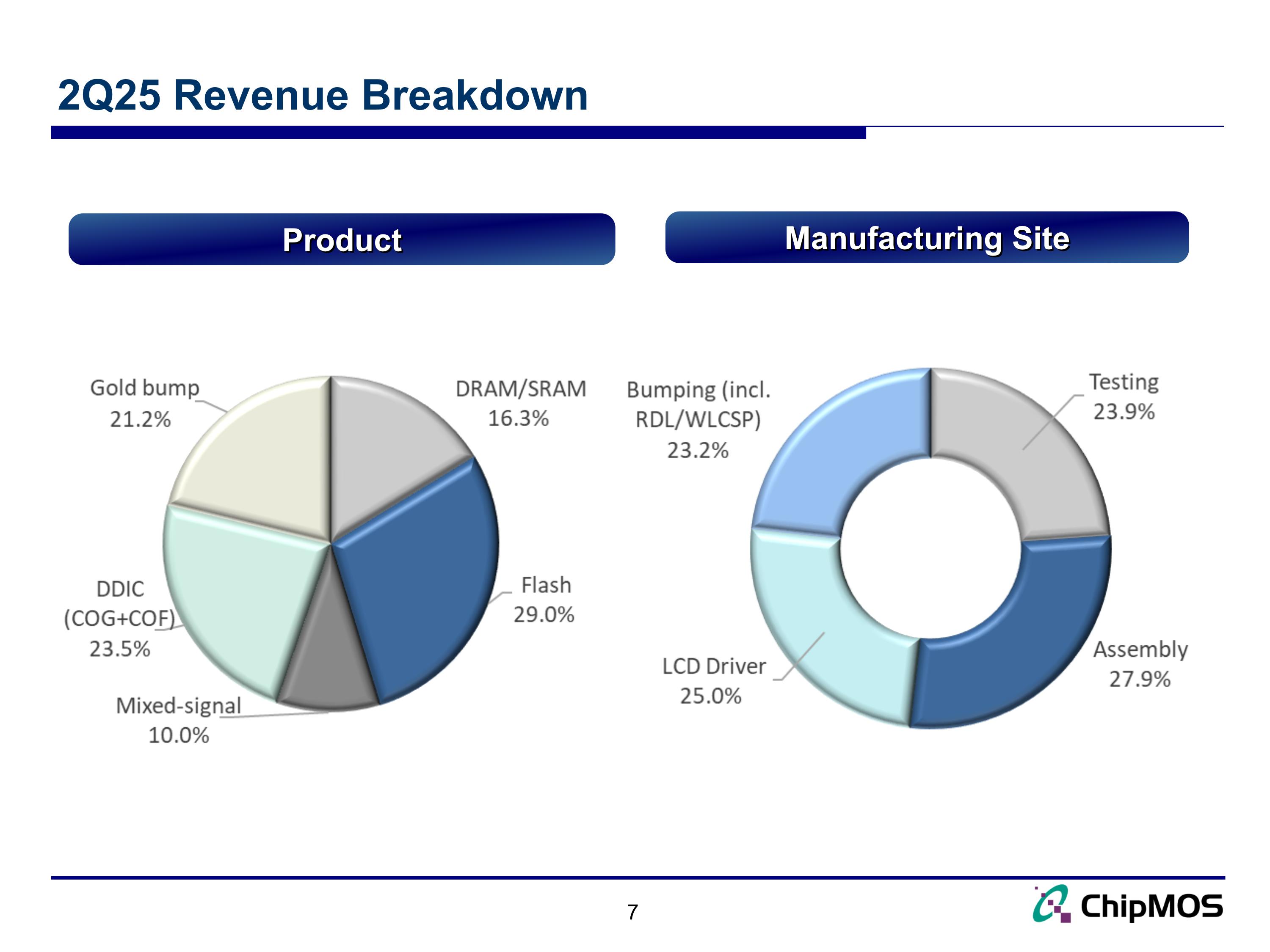Click the page number 7
The width and height of the screenshot is (1270, 952).
click(x=632, y=912)
